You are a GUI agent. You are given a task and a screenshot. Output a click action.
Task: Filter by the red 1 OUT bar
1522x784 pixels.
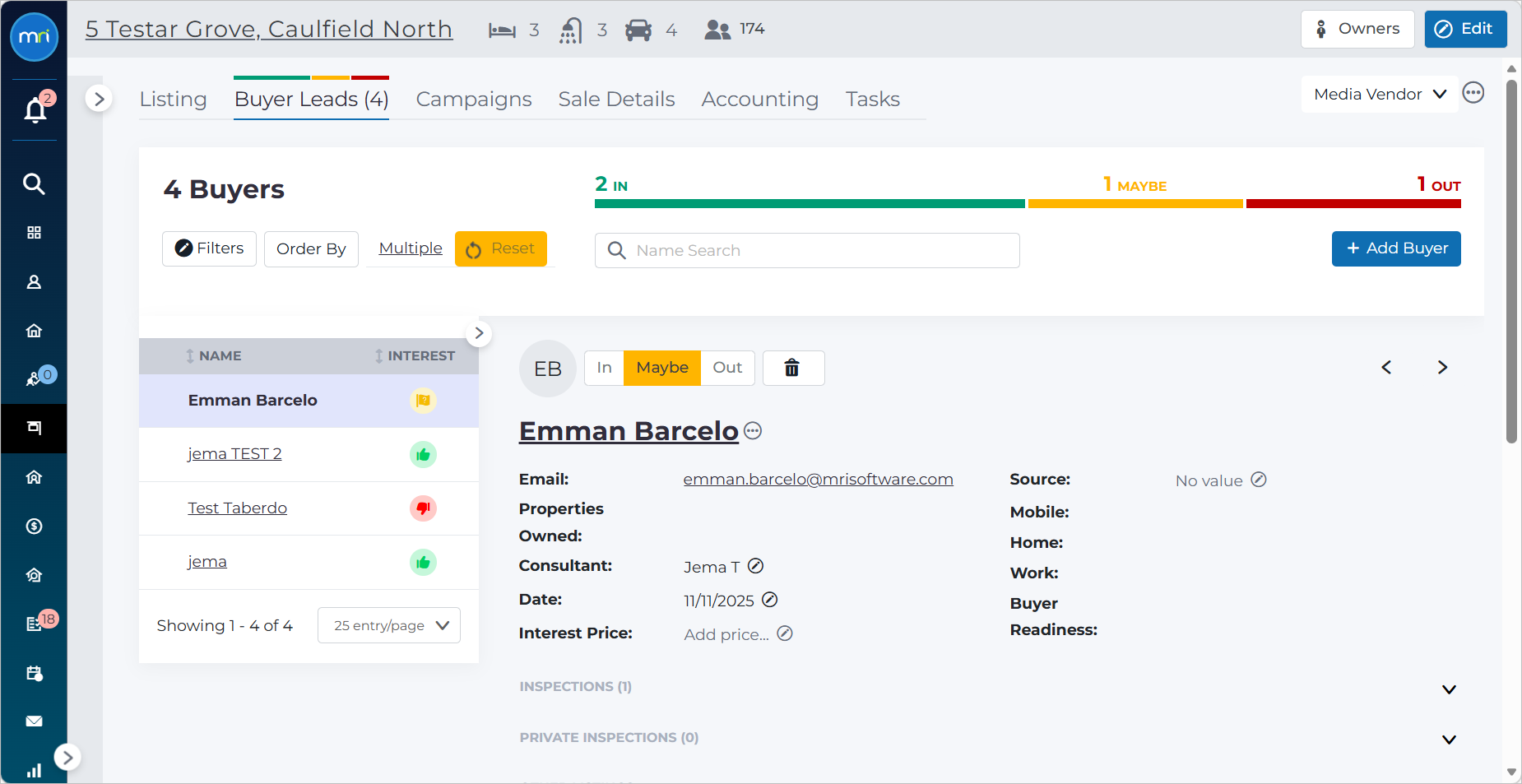(x=1353, y=203)
